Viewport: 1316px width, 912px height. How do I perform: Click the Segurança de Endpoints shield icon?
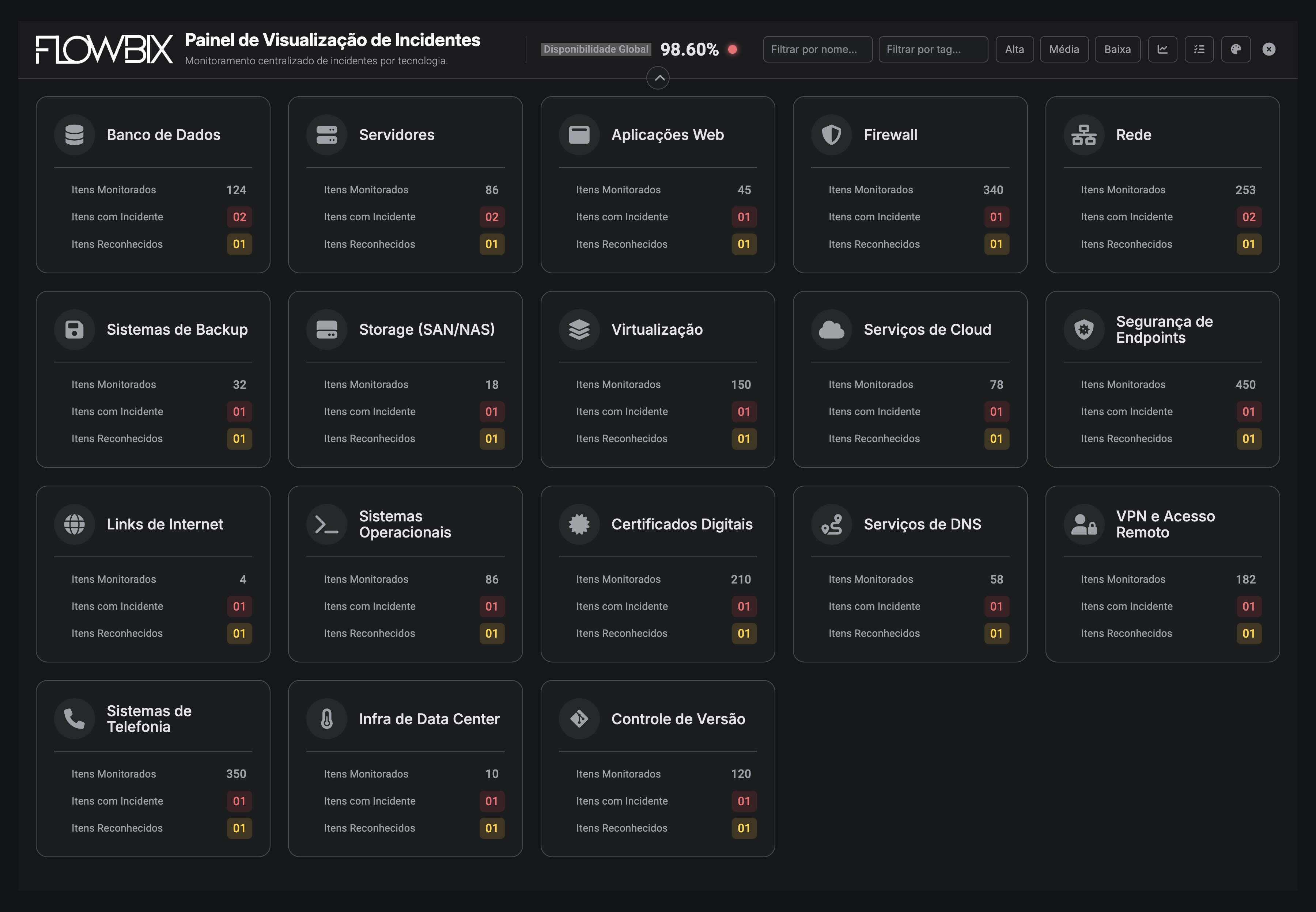click(1084, 330)
